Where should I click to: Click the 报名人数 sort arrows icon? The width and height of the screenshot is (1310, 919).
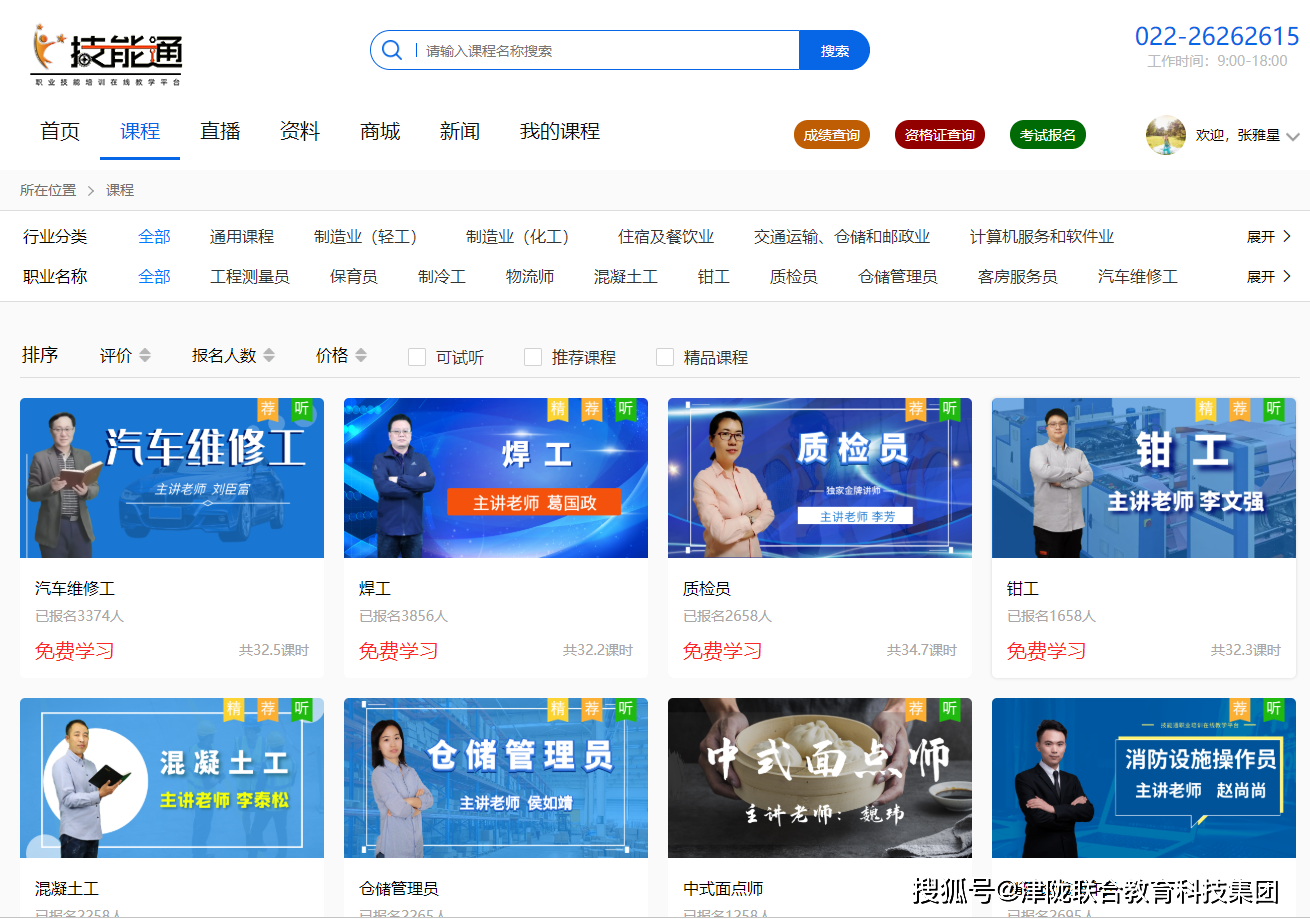pyautogui.click(x=269, y=355)
